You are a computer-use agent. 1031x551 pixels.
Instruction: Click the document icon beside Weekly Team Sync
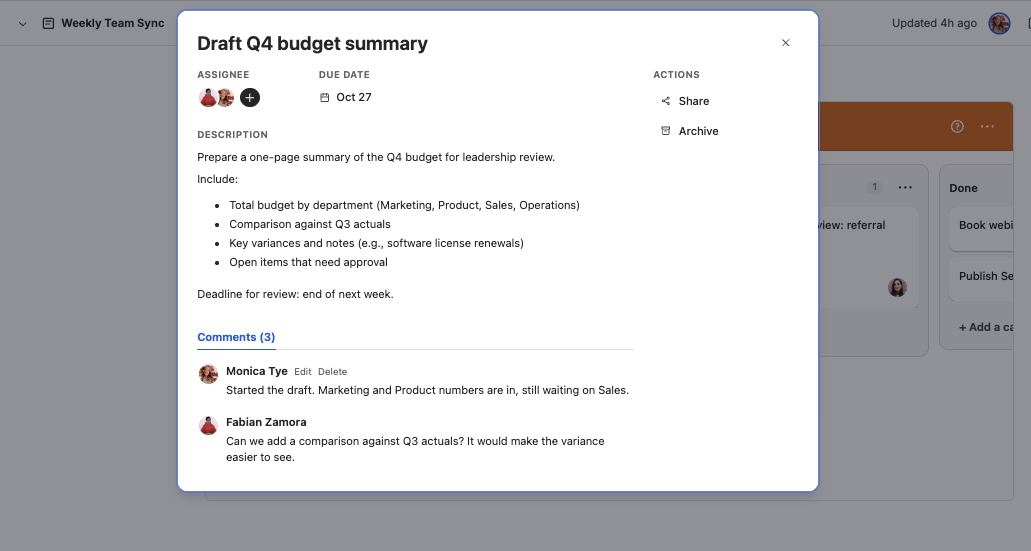coord(48,23)
